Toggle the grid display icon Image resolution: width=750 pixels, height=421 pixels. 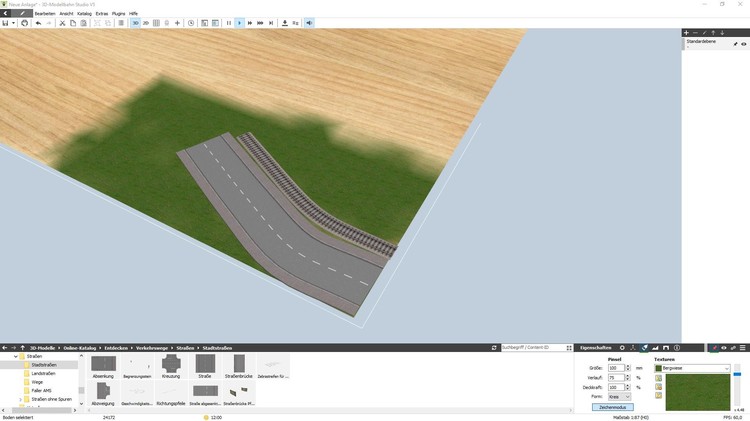[156, 23]
